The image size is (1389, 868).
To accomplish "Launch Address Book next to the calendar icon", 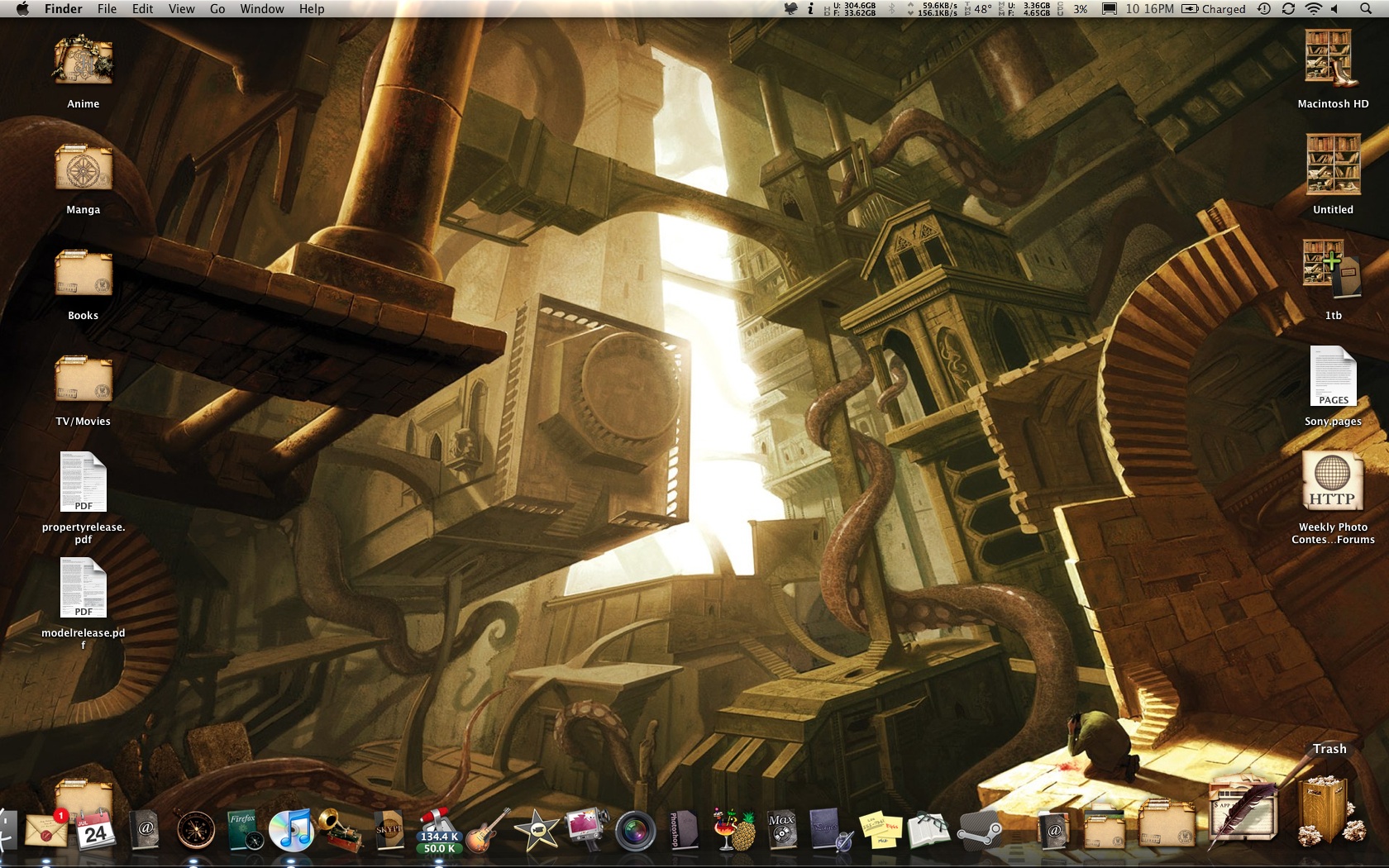I will pyautogui.click(x=146, y=829).
